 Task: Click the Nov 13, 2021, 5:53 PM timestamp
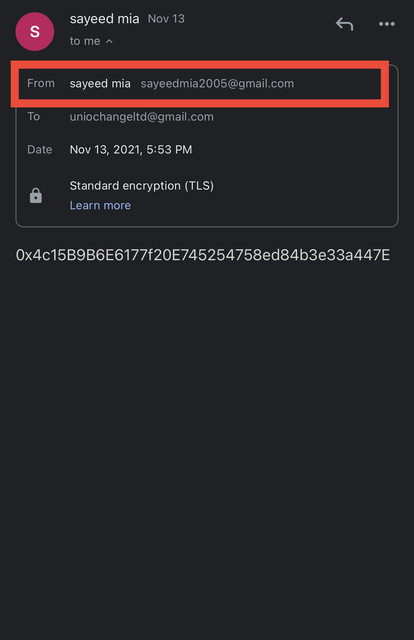(131, 149)
